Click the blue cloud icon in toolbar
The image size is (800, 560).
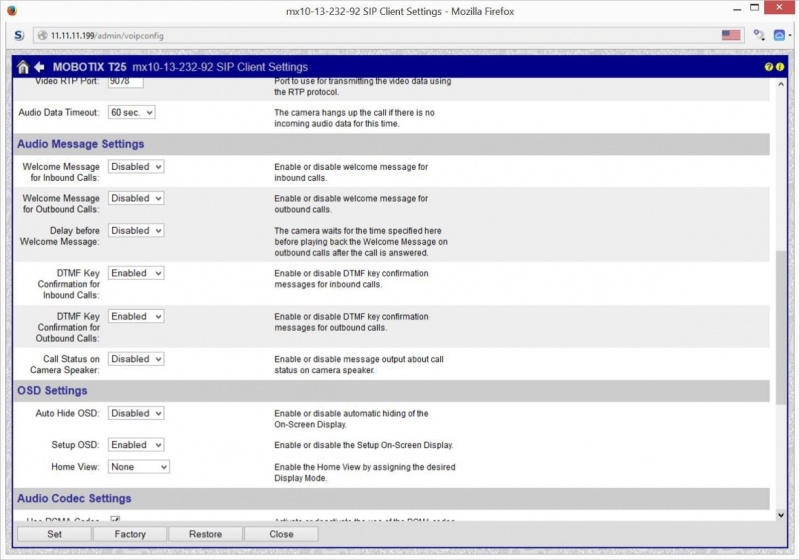pyautogui.click(x=779, y=35)
